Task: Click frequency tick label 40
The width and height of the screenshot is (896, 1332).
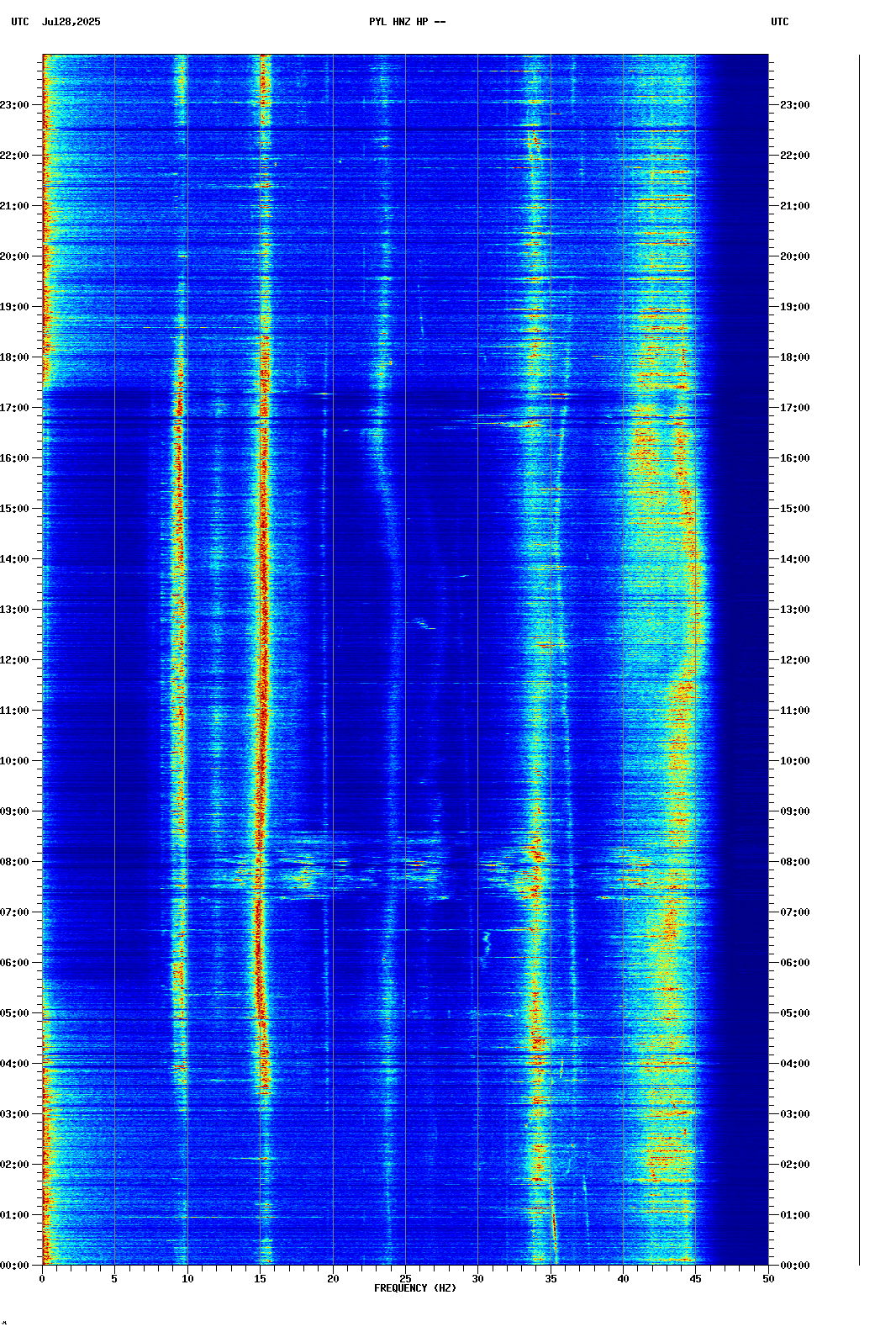Action: pyautogui.click(x=623, y=1279)
